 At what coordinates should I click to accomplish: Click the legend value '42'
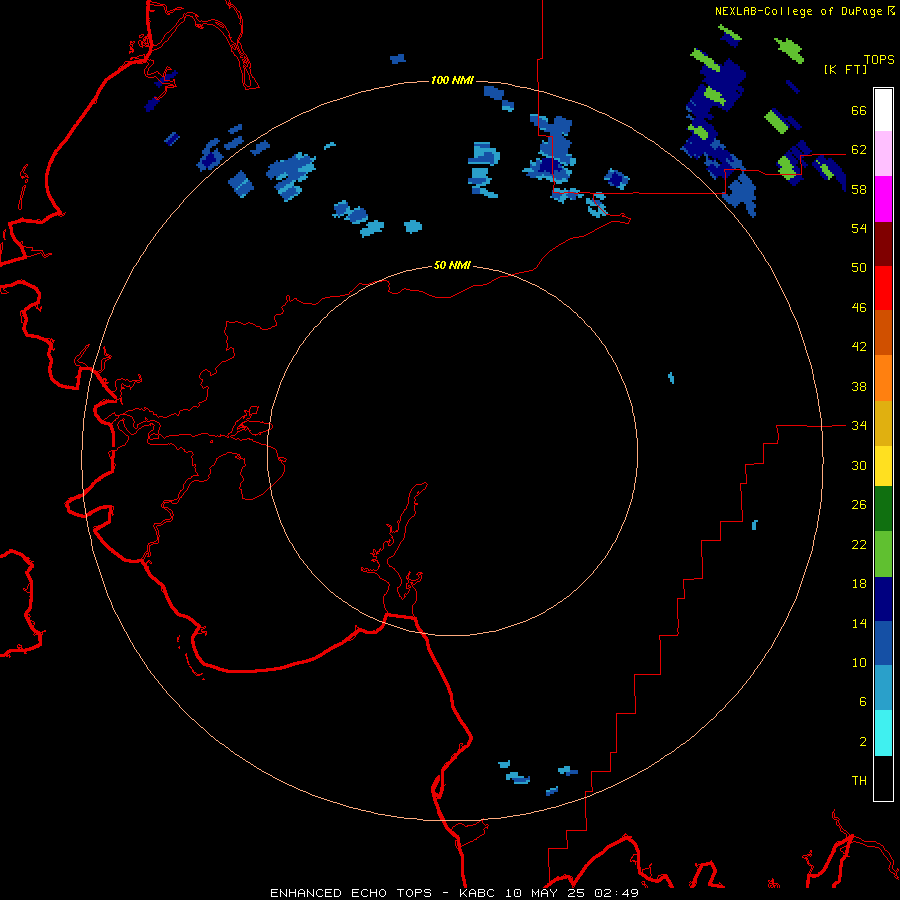coord(859,347)
